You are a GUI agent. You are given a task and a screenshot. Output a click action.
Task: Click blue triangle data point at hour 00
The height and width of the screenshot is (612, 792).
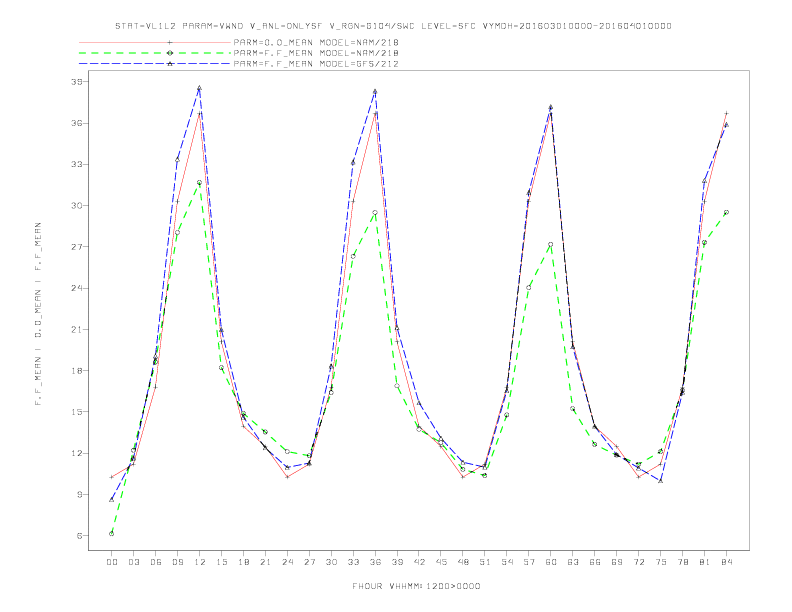112,499
